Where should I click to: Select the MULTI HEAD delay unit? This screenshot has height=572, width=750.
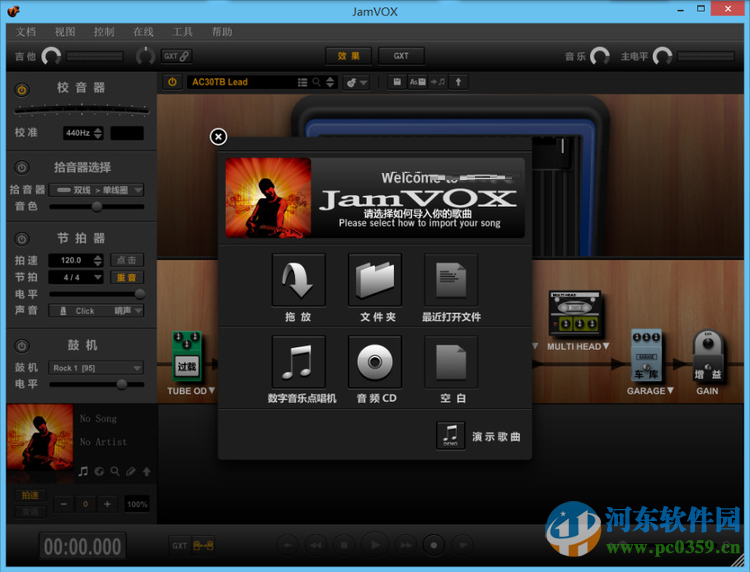575,315
